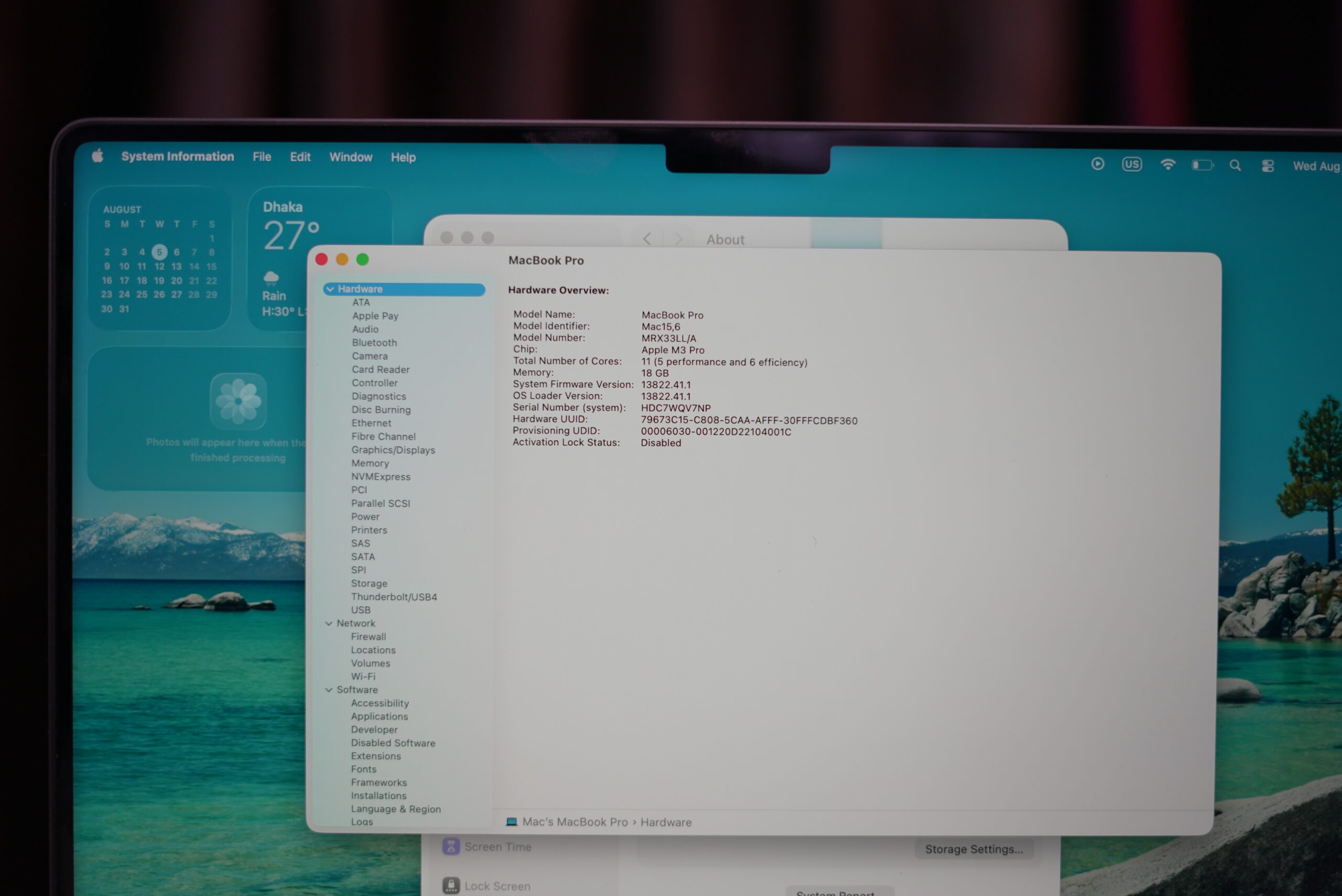Select Printers in the sidebar
Image resolution: width=1342 pixels, height=896 pixels.
[x=369, y=530]
